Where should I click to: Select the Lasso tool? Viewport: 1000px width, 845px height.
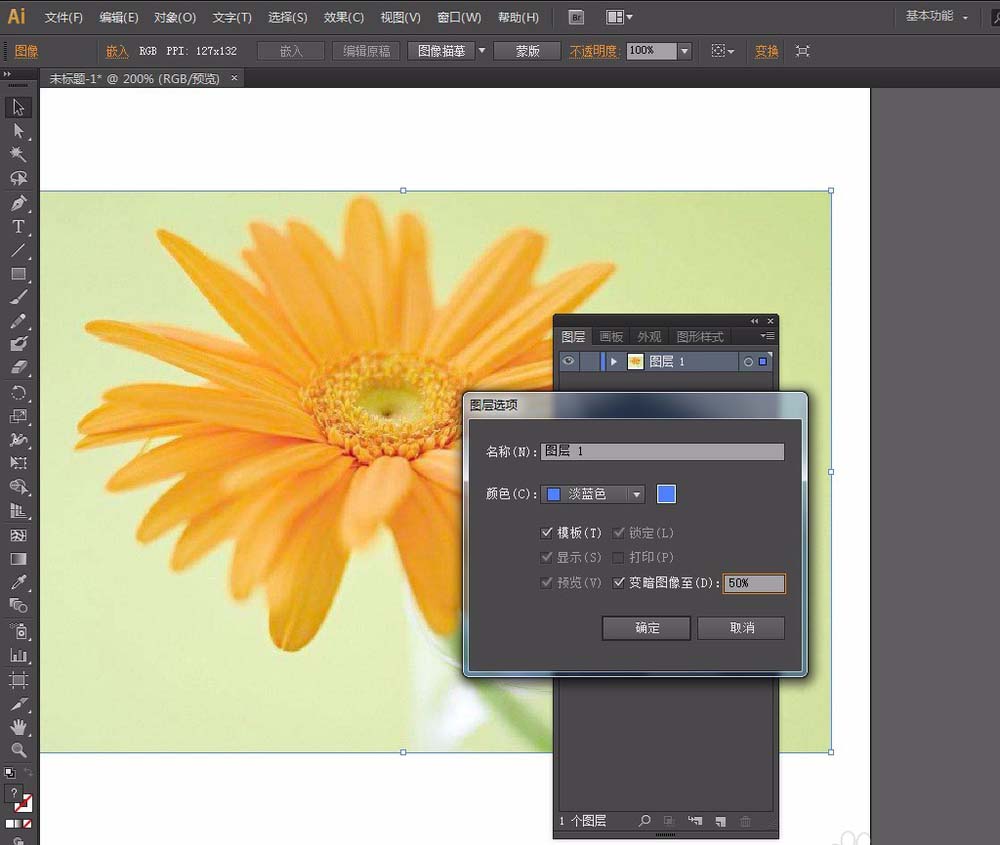coord(18,179)
